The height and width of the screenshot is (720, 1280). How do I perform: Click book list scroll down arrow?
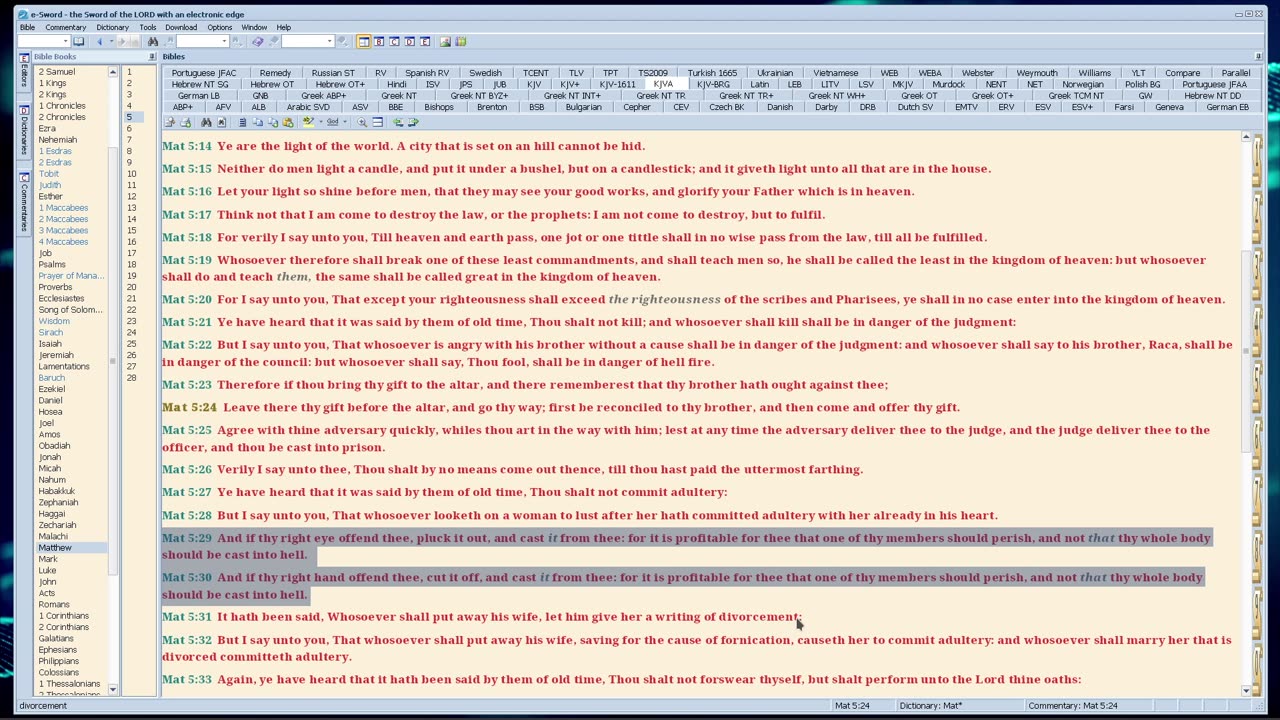pos(112,690)
